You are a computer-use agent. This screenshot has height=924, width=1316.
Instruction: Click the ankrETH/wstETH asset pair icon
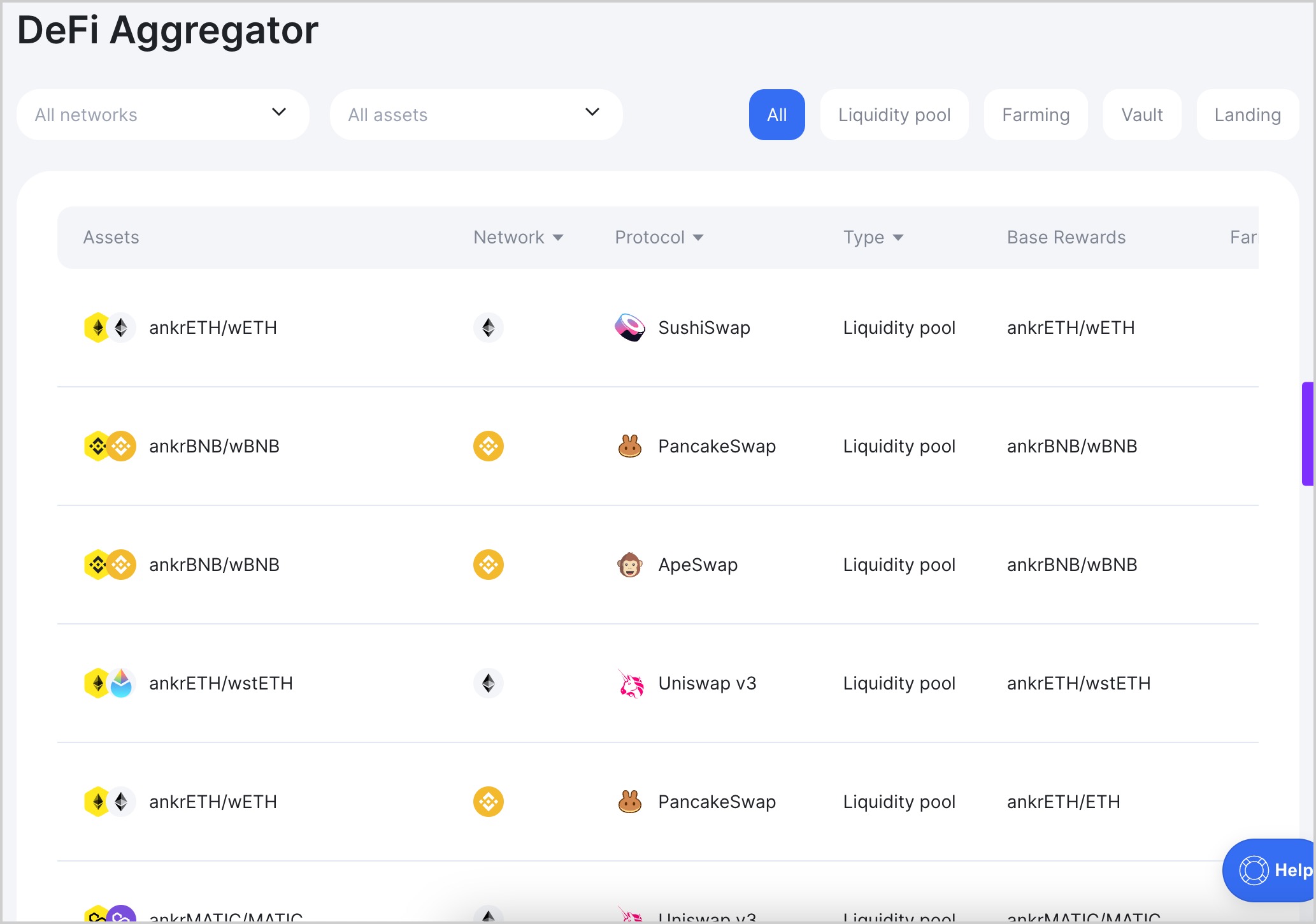click(x=108, y=683)
